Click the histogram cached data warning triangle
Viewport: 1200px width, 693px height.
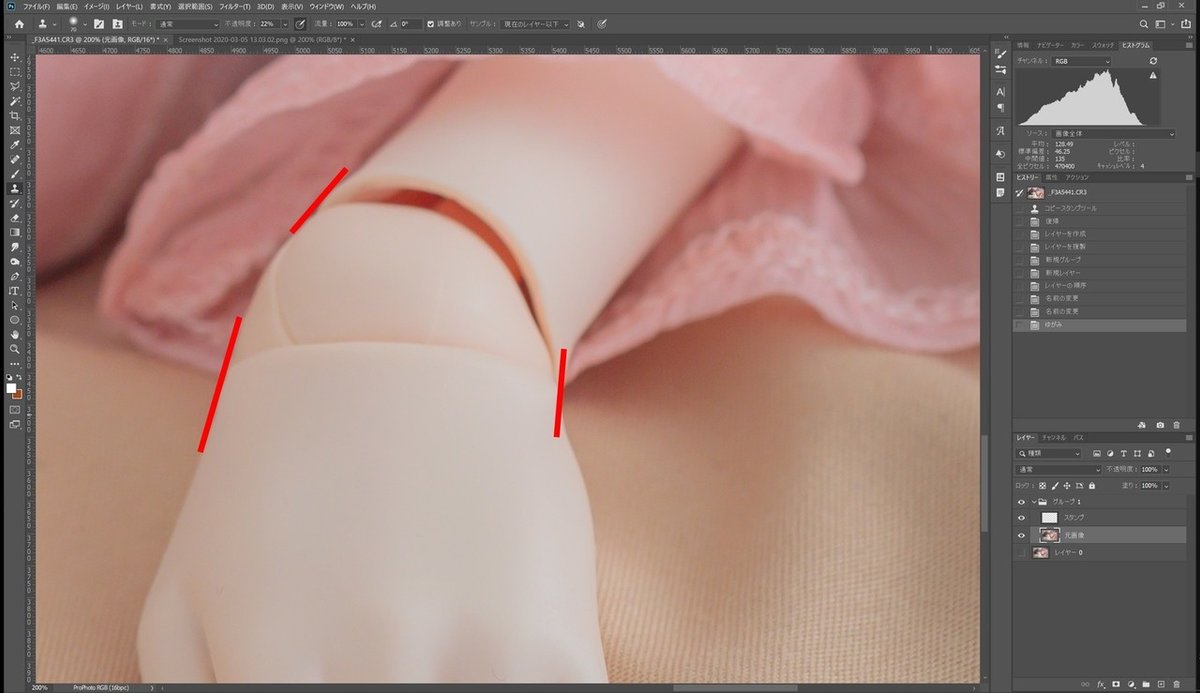click(x=1153, y=75)
